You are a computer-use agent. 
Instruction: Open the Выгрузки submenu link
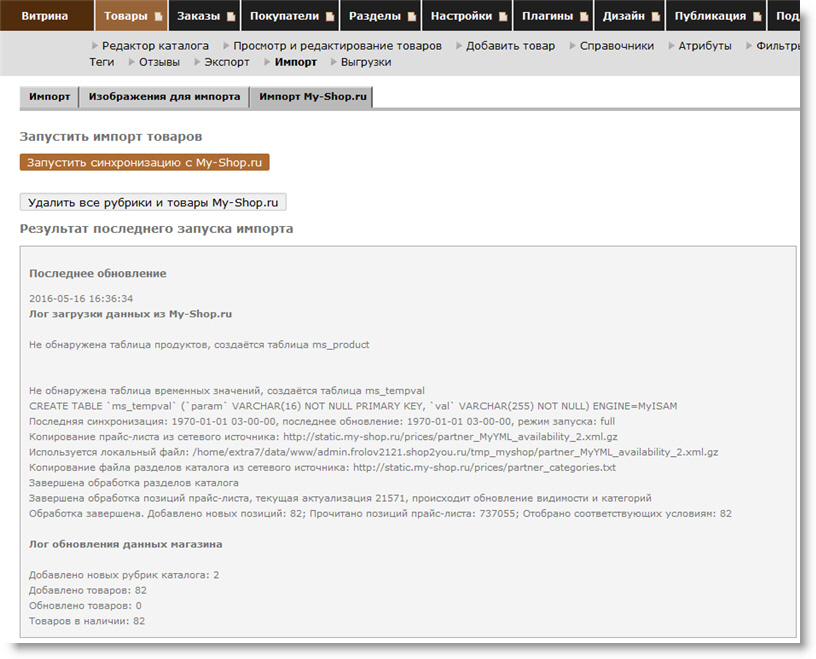tap(366, 62)
